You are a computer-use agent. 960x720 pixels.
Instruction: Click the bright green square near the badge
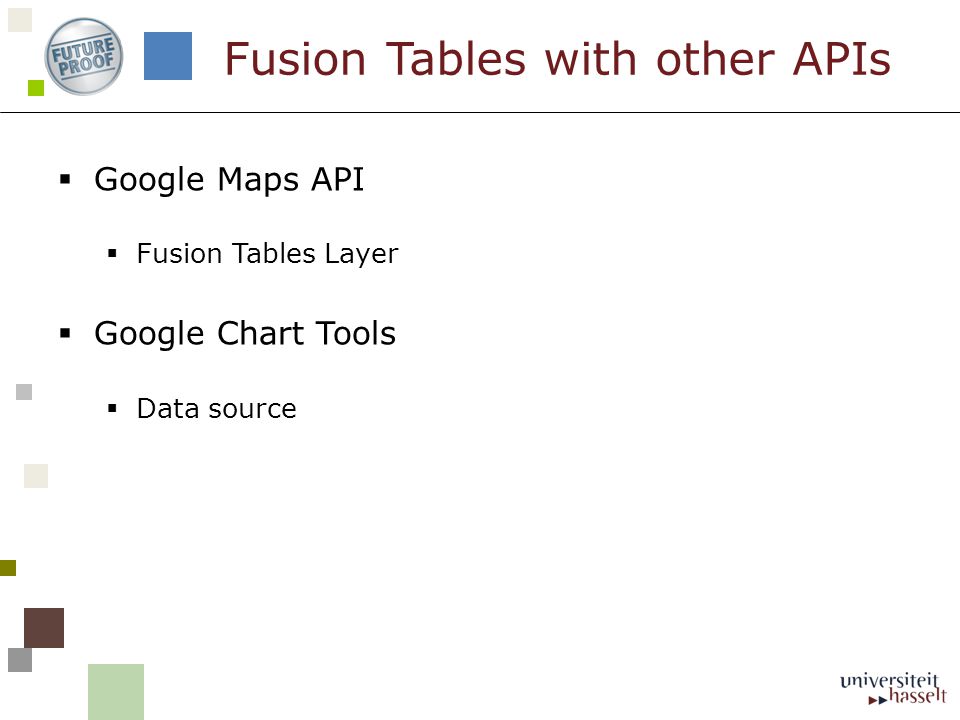click(x=36, y=88)
